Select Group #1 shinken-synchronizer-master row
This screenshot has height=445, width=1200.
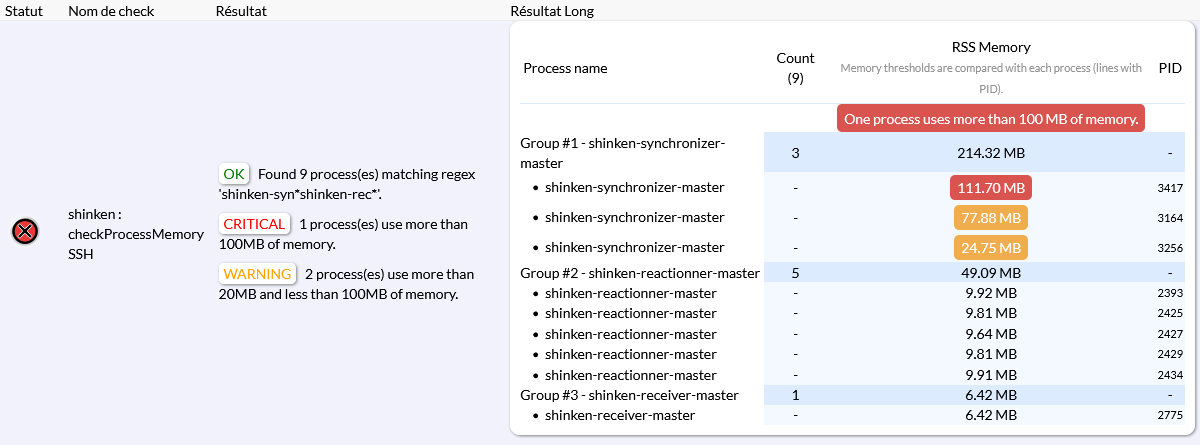620,153
